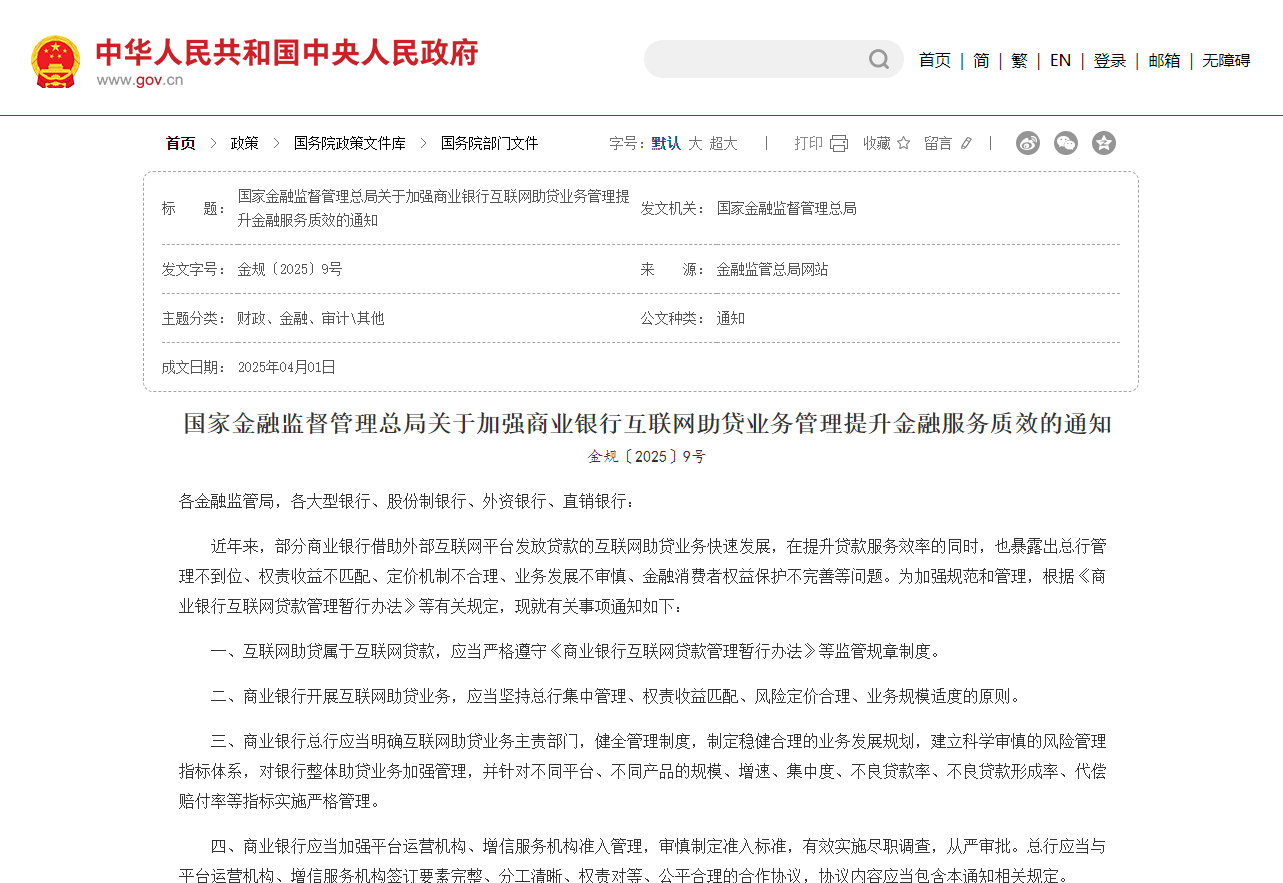The height and width of the screenshot is (883, 1283).
Task: Switch to simplified Chinese 简
Action: pyautogui.click(x=981, y=61)
